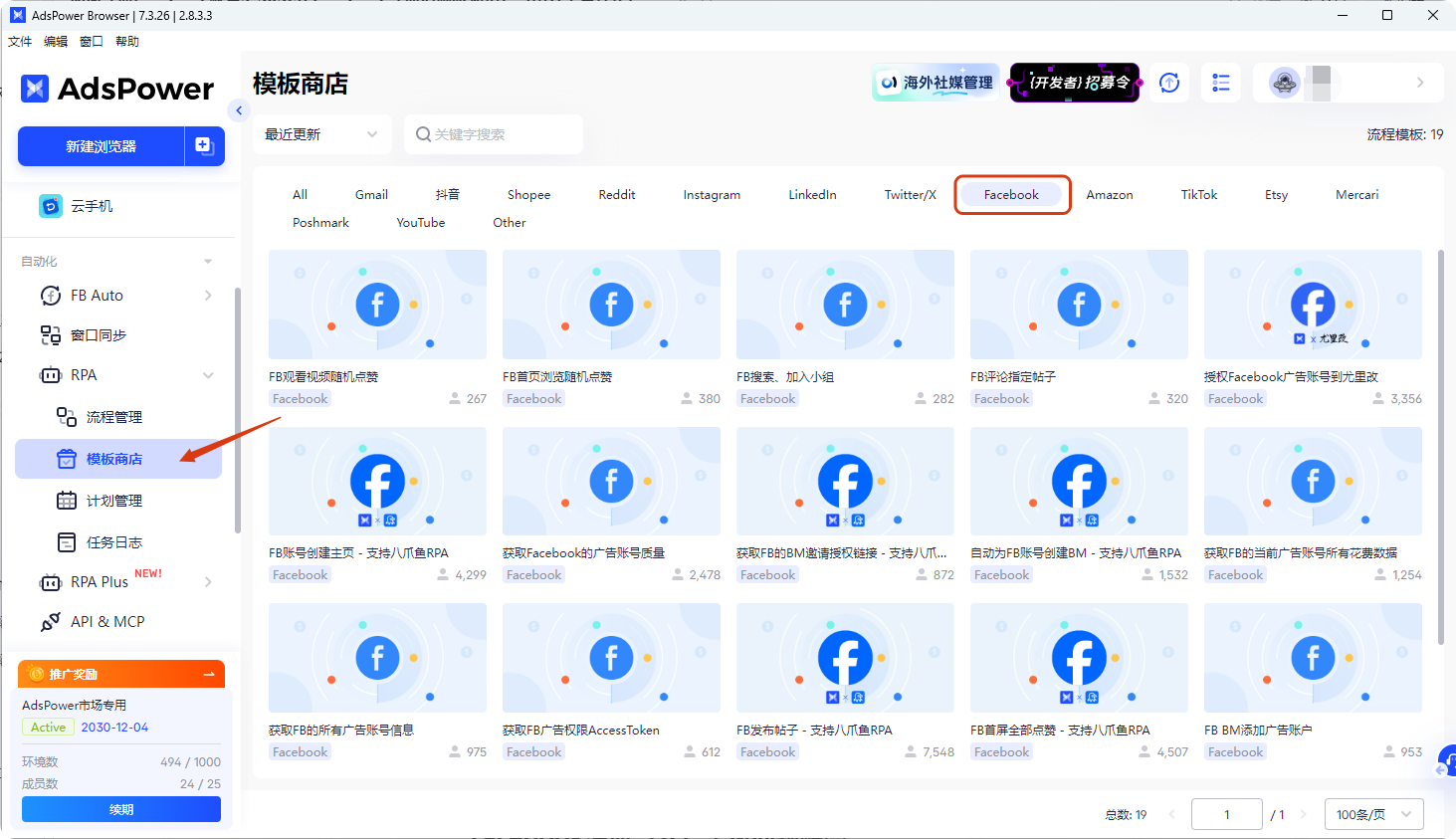1456x839 pixels.
Task: Click the 续期 renewal button
Action: (x=120, y=808)
